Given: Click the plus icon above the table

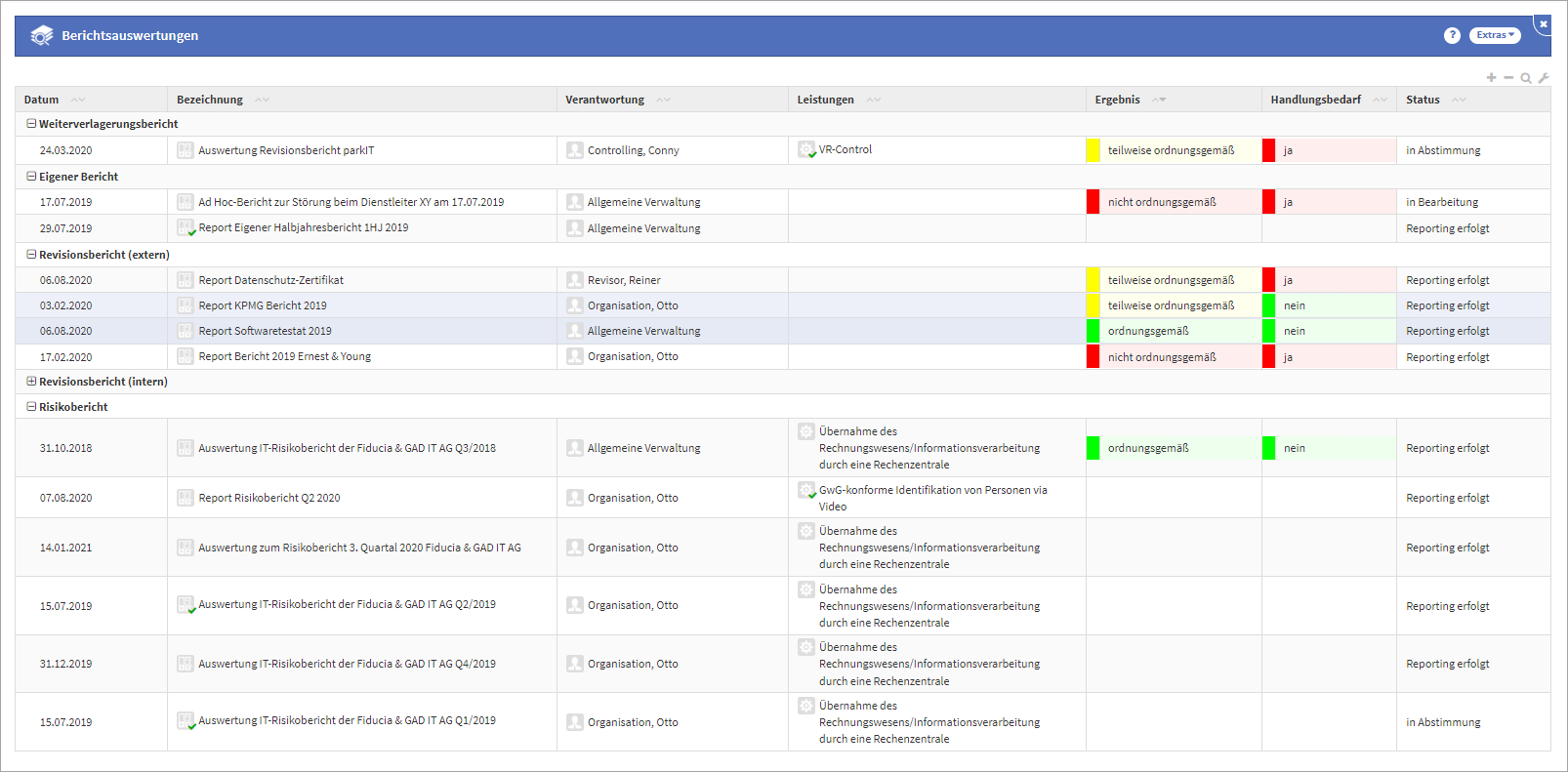Looking at the screenshot, I should point(1491,78).
